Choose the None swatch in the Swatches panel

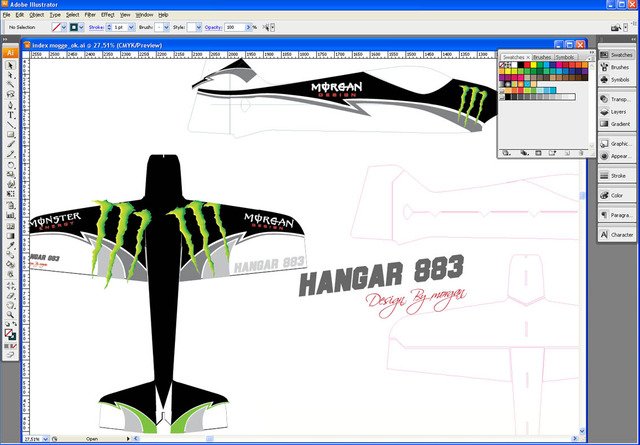point(502,65)
